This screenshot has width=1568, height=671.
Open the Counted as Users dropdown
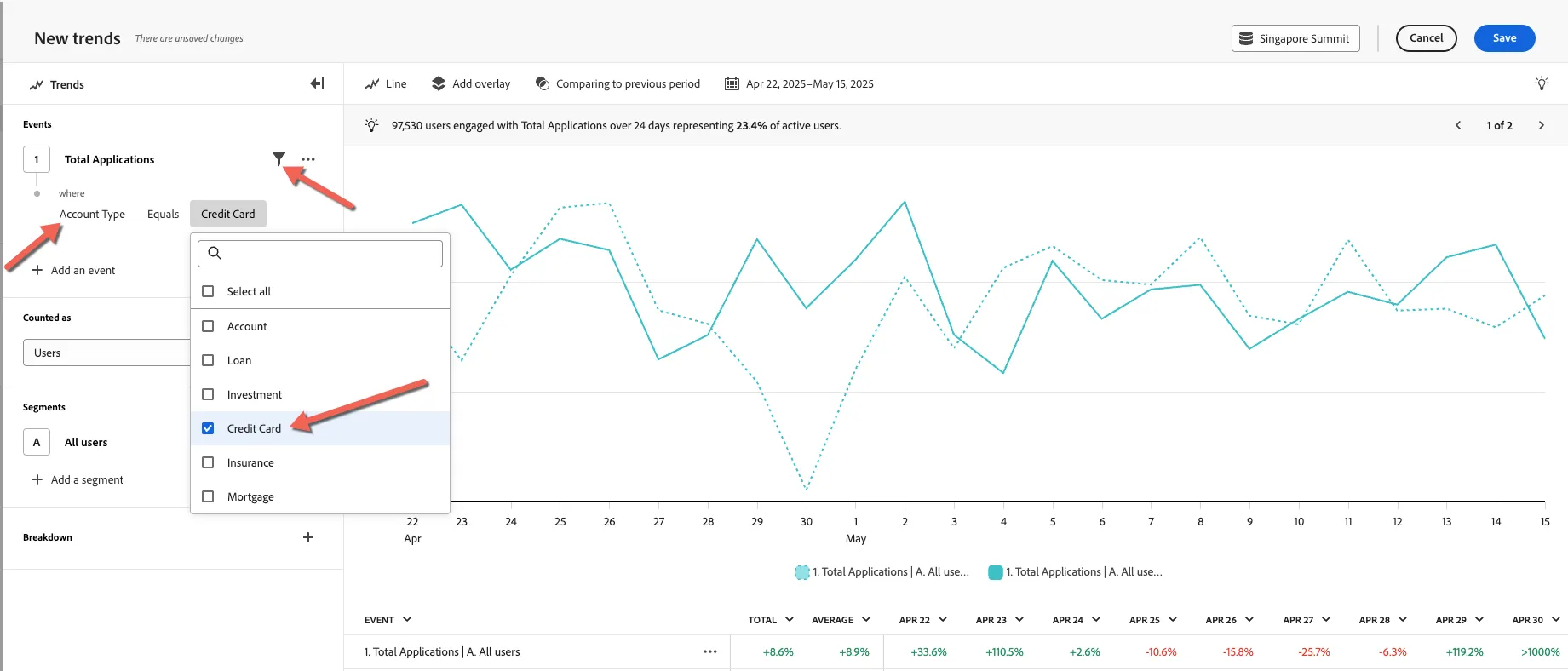(106, 353)
